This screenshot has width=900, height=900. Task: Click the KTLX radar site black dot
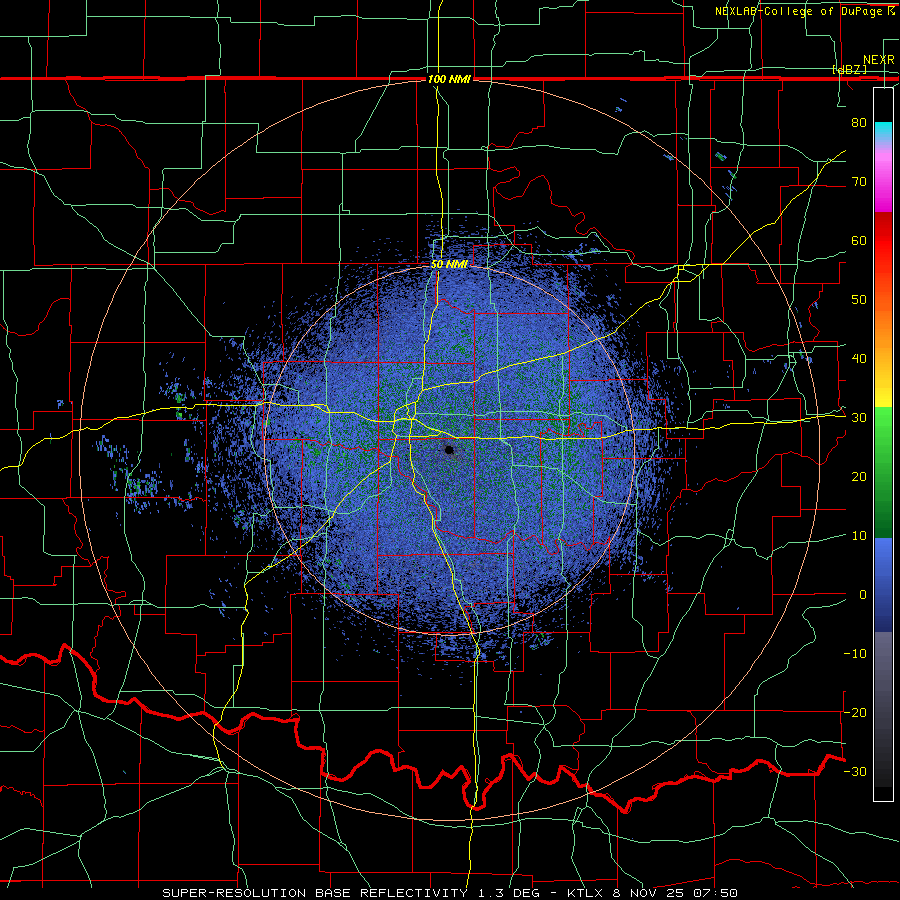449,450
